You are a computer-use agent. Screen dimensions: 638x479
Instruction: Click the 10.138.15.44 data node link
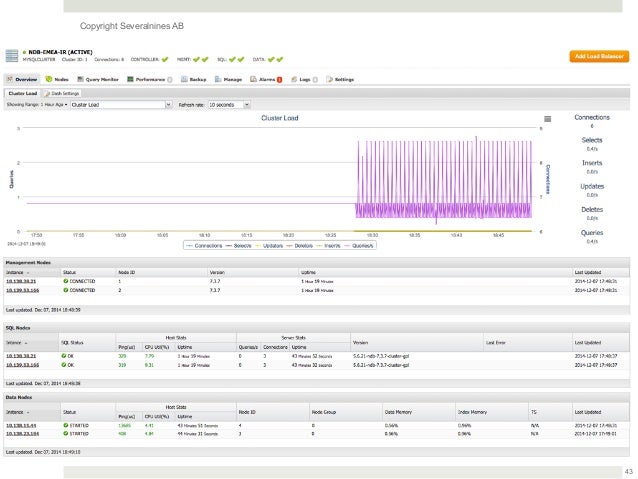(21, 427)
